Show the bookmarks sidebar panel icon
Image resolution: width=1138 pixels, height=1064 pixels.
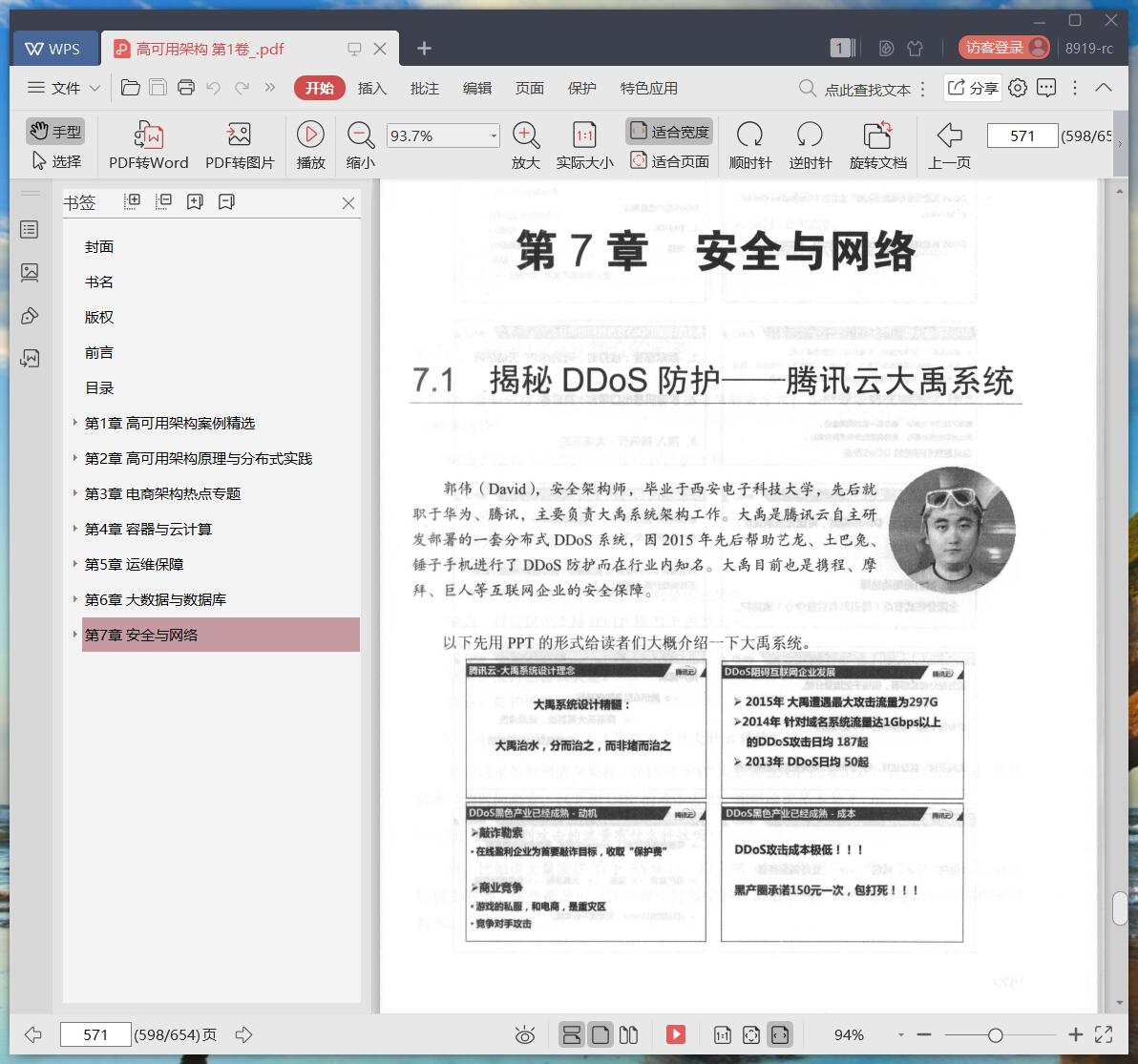coord(30,230)
